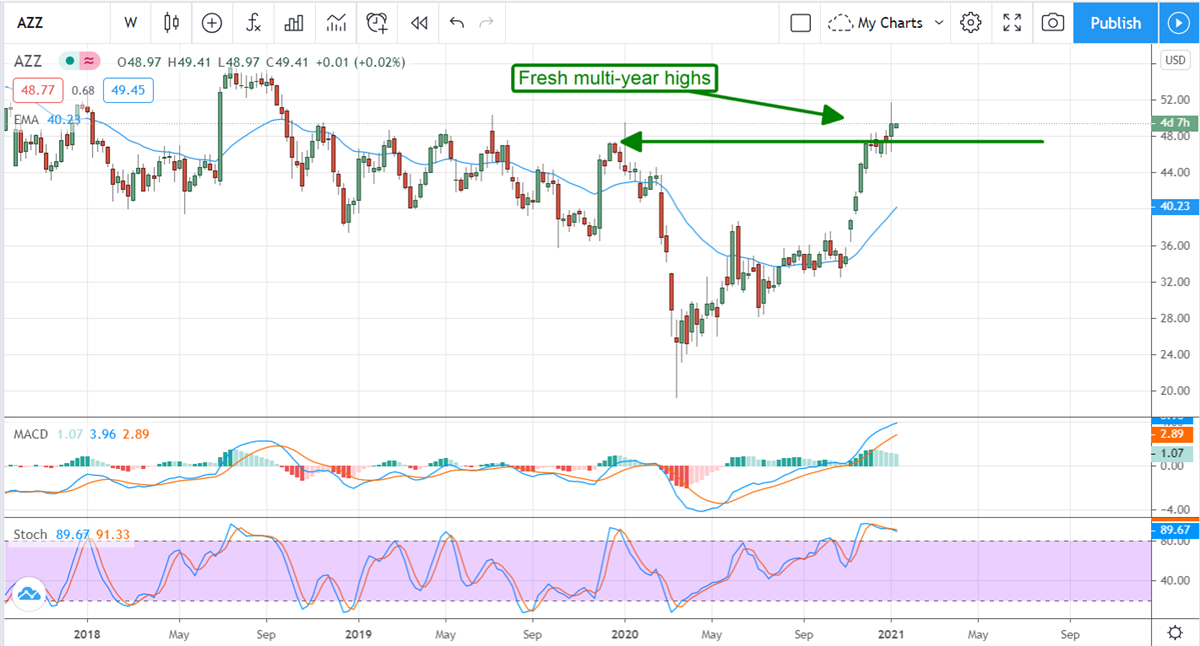
Task: Open the W time interval dropdown
Action: pos(130,22)
